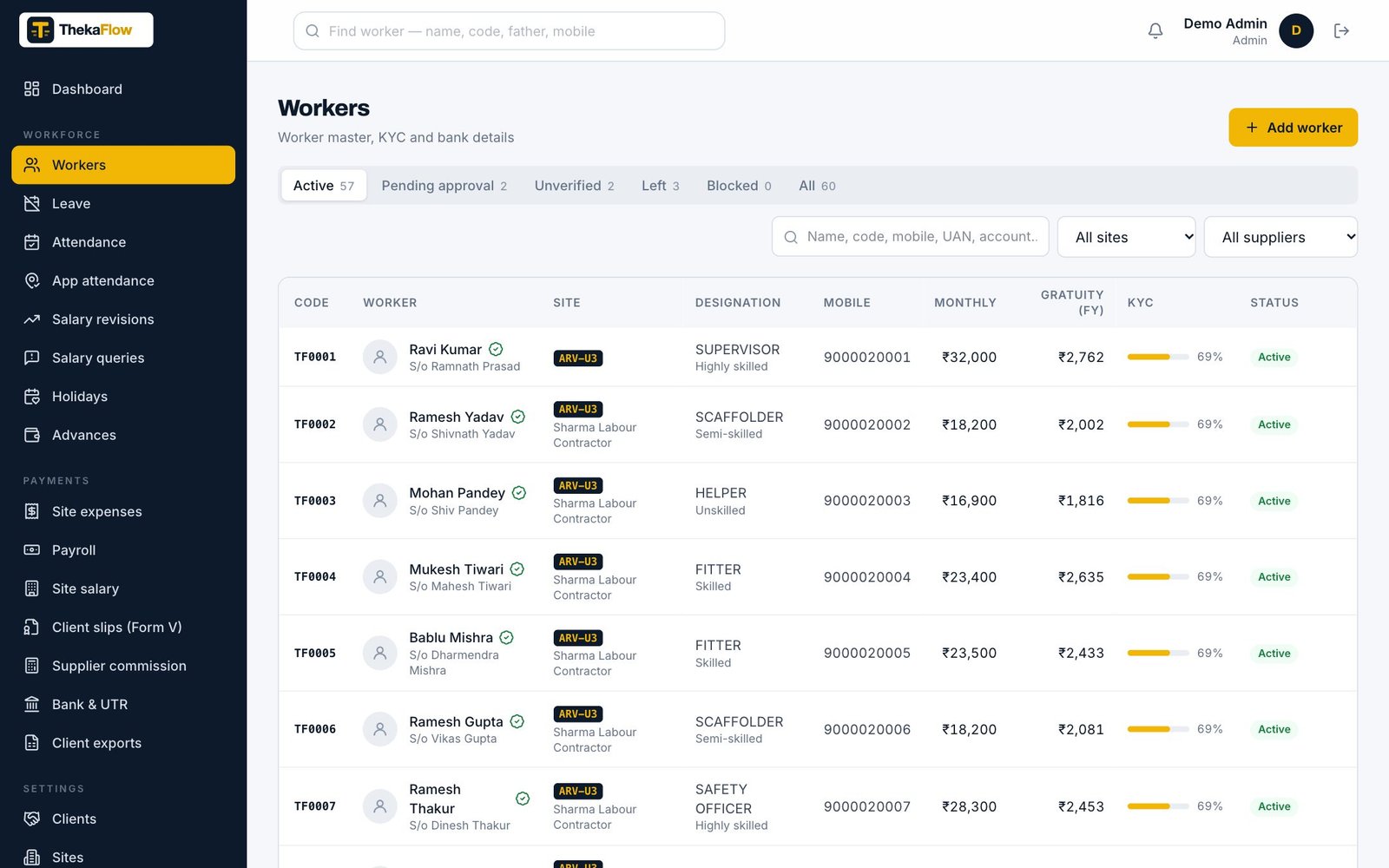
Task: Open Salary queries page
Action: tap(123, 358)
